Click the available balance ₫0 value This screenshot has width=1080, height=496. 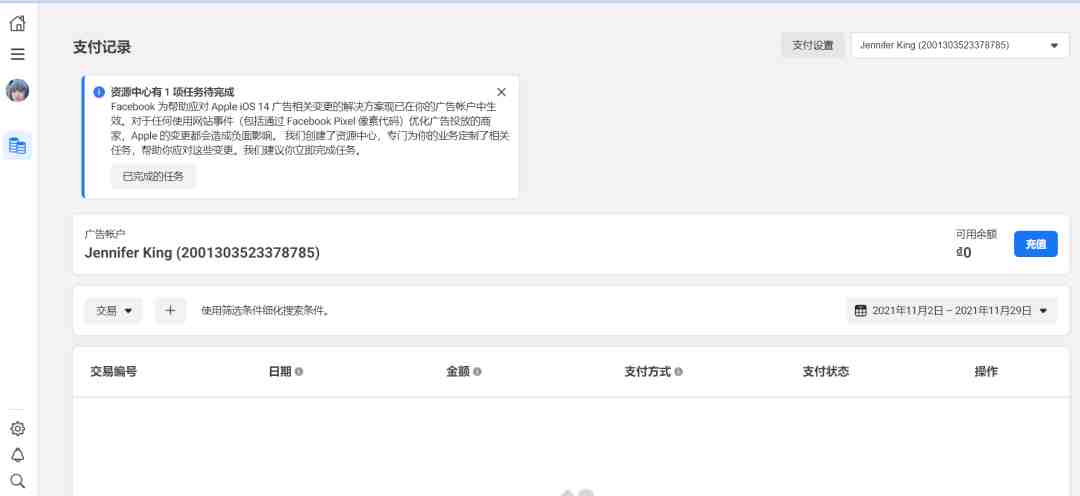pos(963,252)
